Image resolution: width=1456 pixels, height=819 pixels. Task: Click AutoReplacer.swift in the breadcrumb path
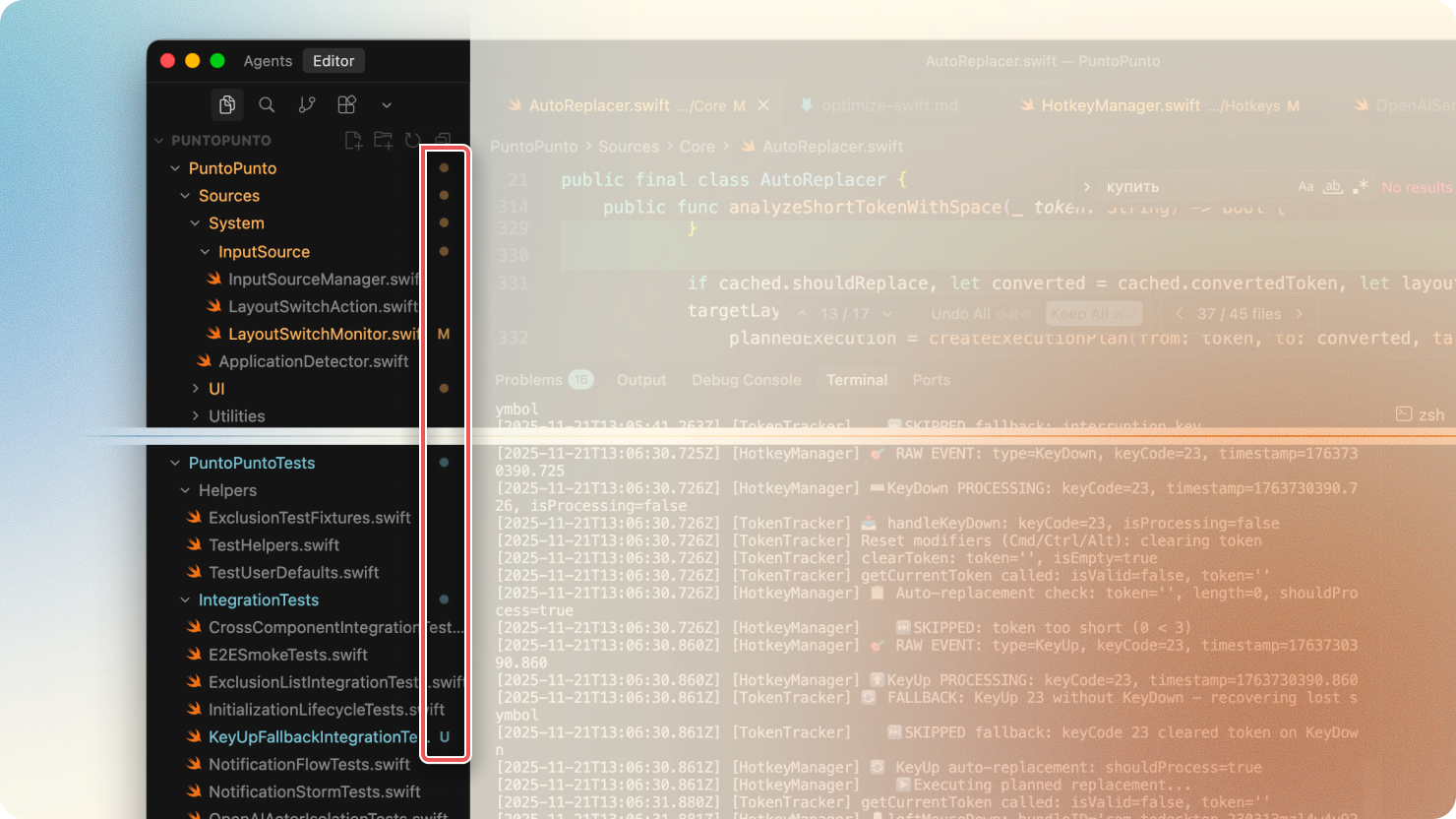coord(833,147)
